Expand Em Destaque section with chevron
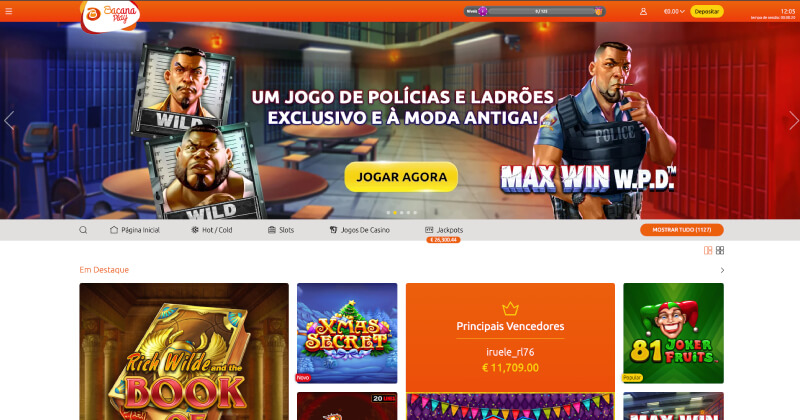The width and height of the screenshot is (800, 420). (722, 270)
